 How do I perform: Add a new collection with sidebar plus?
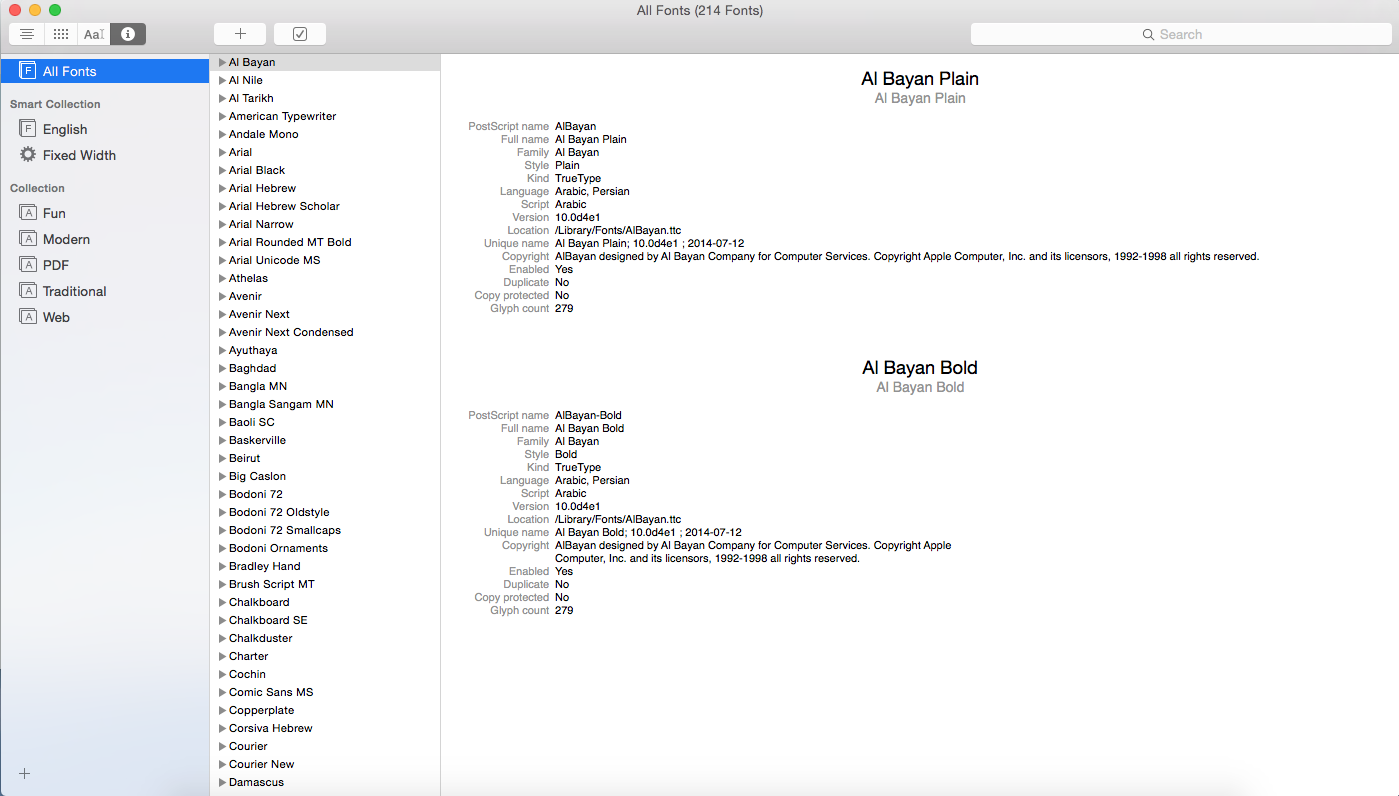25,774
